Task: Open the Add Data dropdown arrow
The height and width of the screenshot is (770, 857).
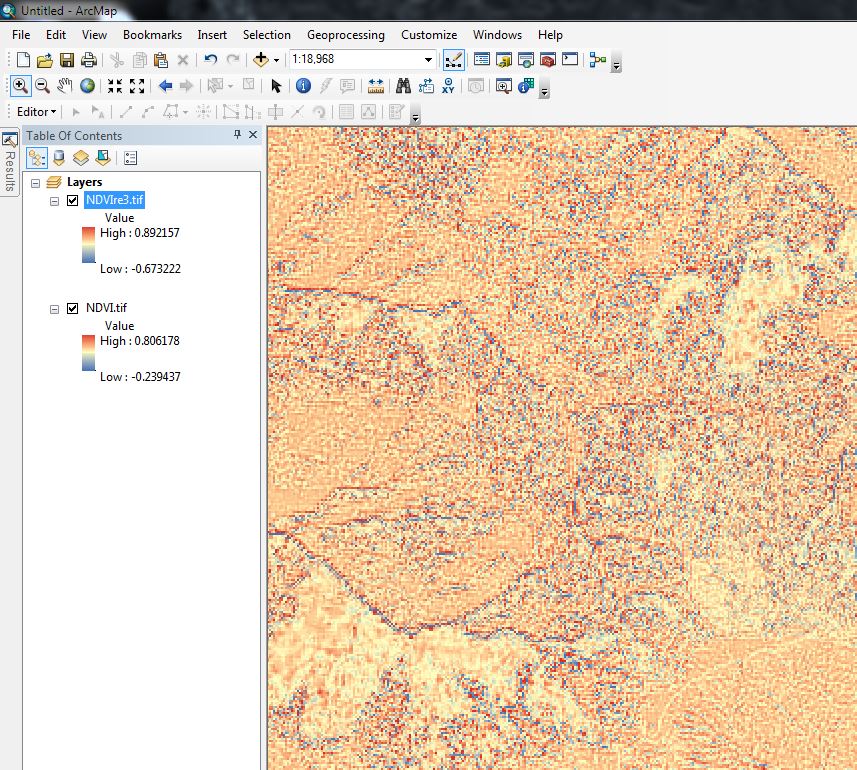Action: [277, 60]
